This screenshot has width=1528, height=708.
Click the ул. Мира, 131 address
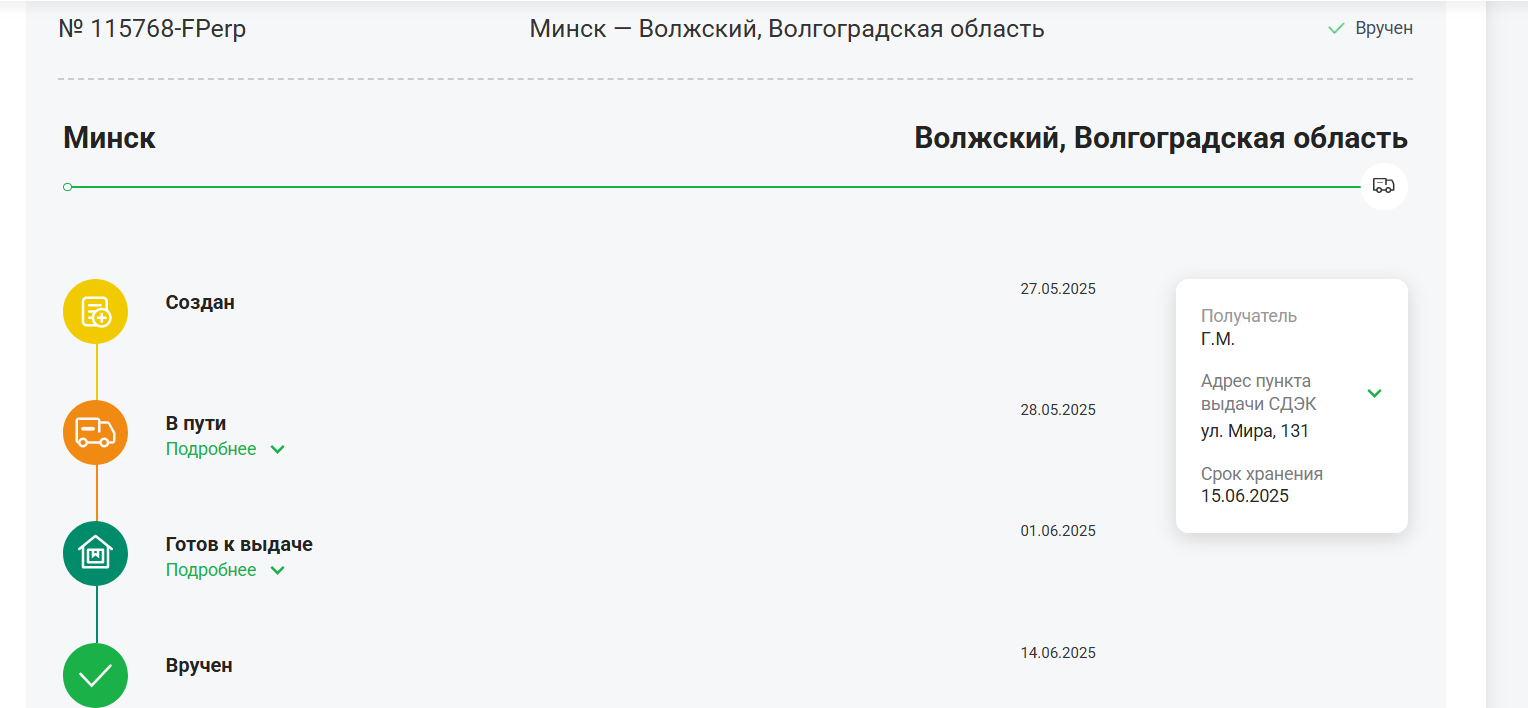[x=1255, y=431]
